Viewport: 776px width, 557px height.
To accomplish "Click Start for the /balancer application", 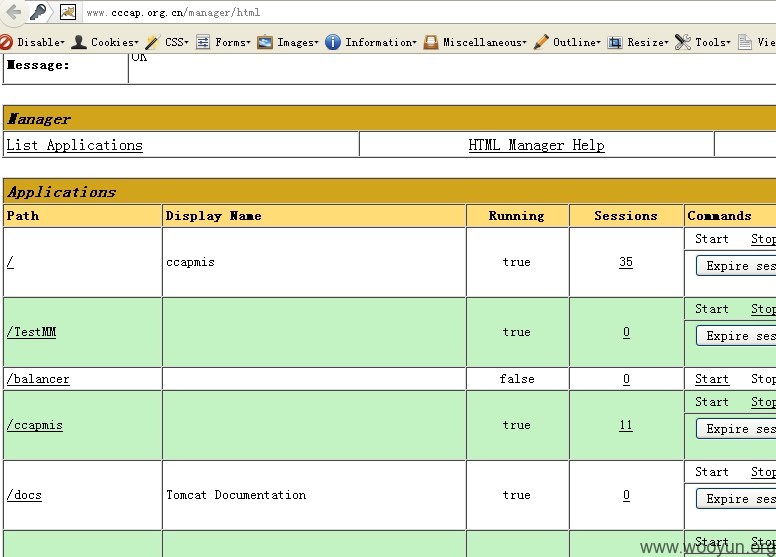I will [712, 379].
